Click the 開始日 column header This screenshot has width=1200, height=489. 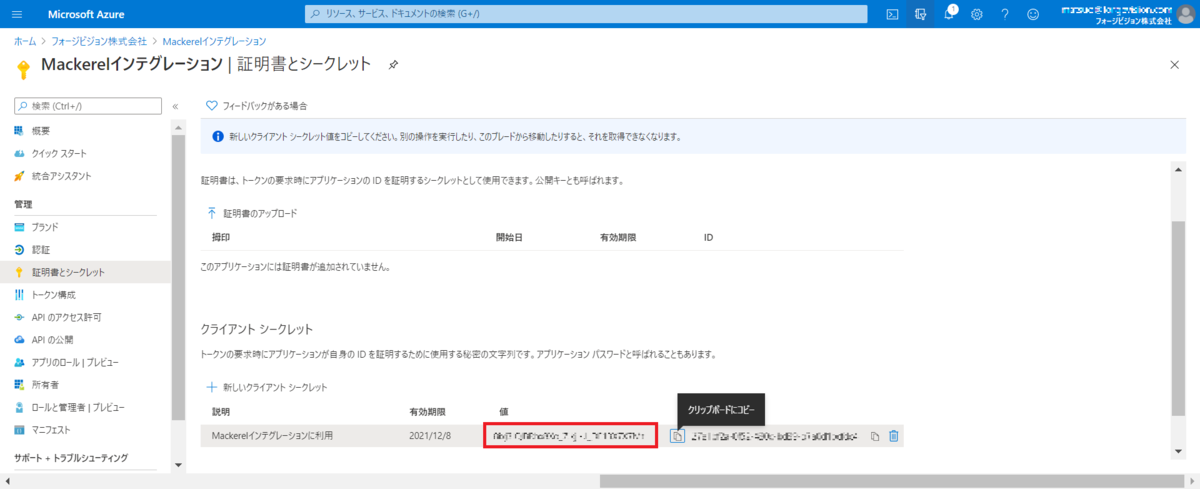coord(509,238)
